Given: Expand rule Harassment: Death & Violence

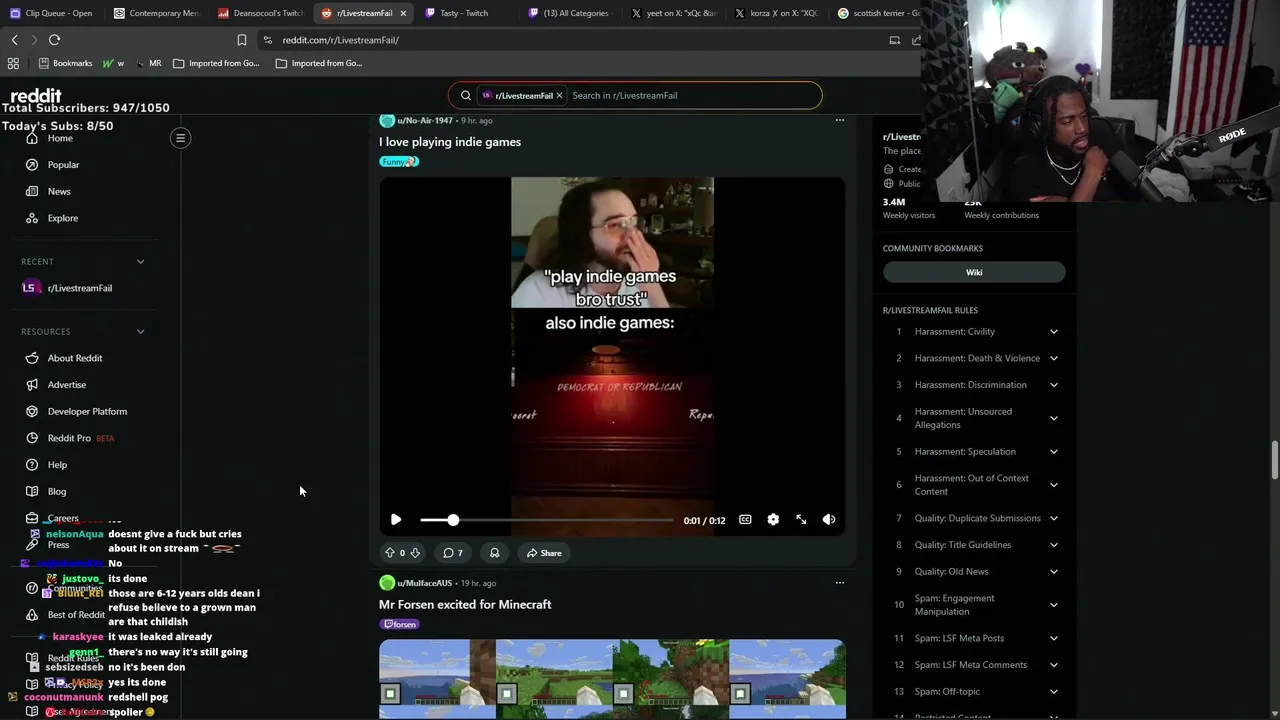Looking at the screenshot, I should (x=976, y=358).
